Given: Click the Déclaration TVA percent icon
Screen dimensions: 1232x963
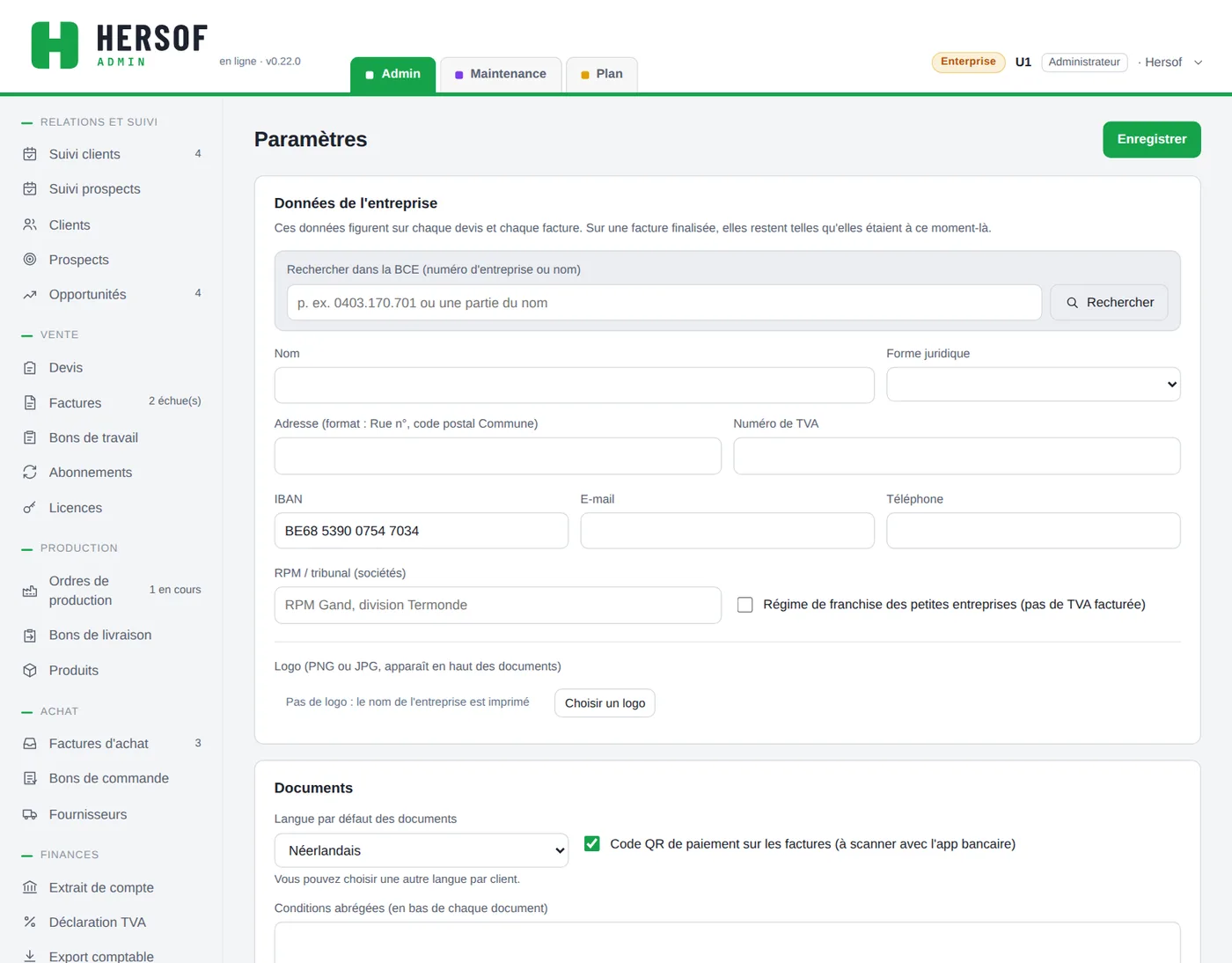Looking at the screenshot, I should 30,923.
